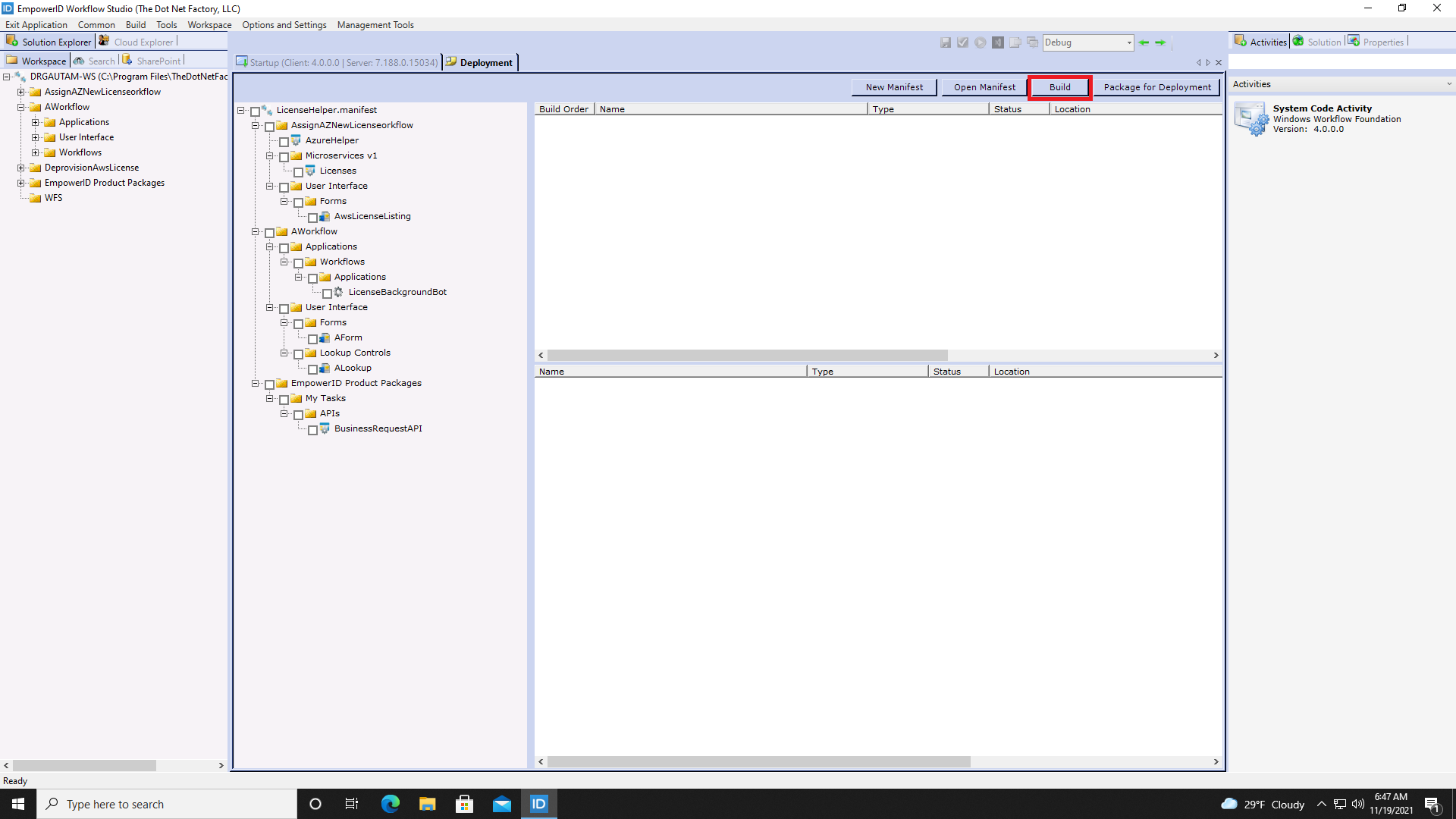Screen dimensions: 1456x819
Task: Check the LicenseHelper.manifest checkbox
Action: coord(255,110)
